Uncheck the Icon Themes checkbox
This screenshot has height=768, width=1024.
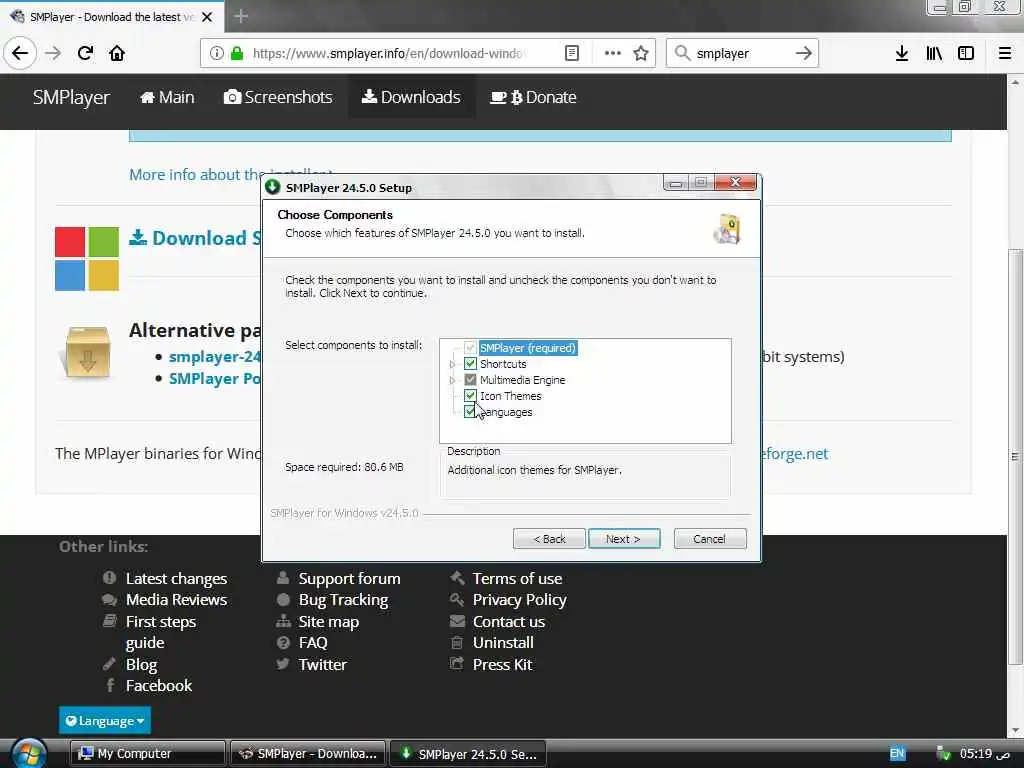tap(470, 396)
